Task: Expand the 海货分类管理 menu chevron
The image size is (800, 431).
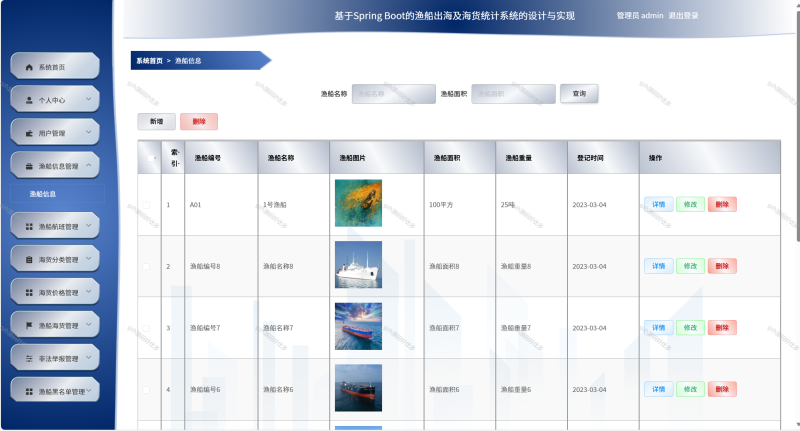Action: point(89,258)
